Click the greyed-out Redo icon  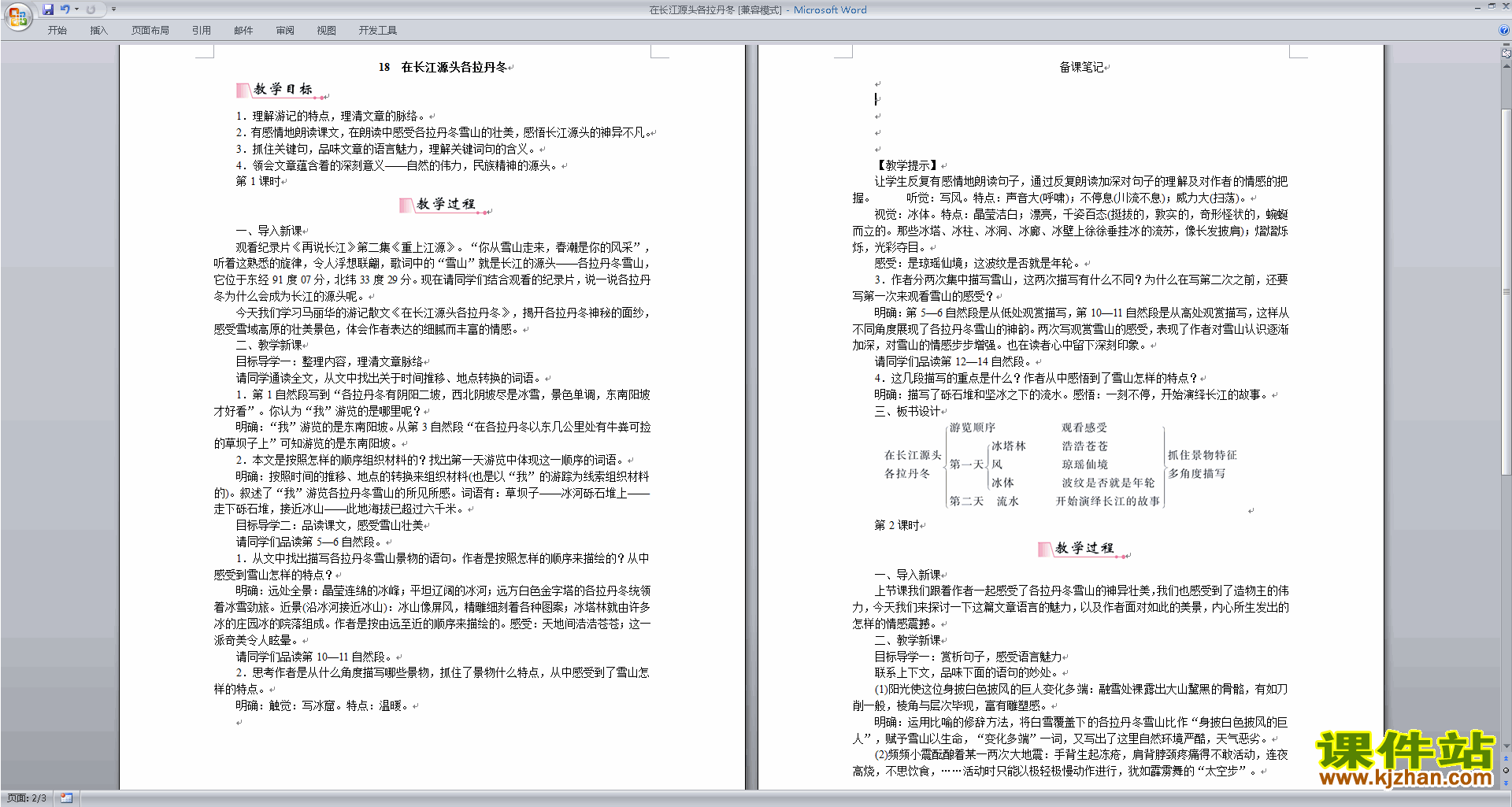91,9
